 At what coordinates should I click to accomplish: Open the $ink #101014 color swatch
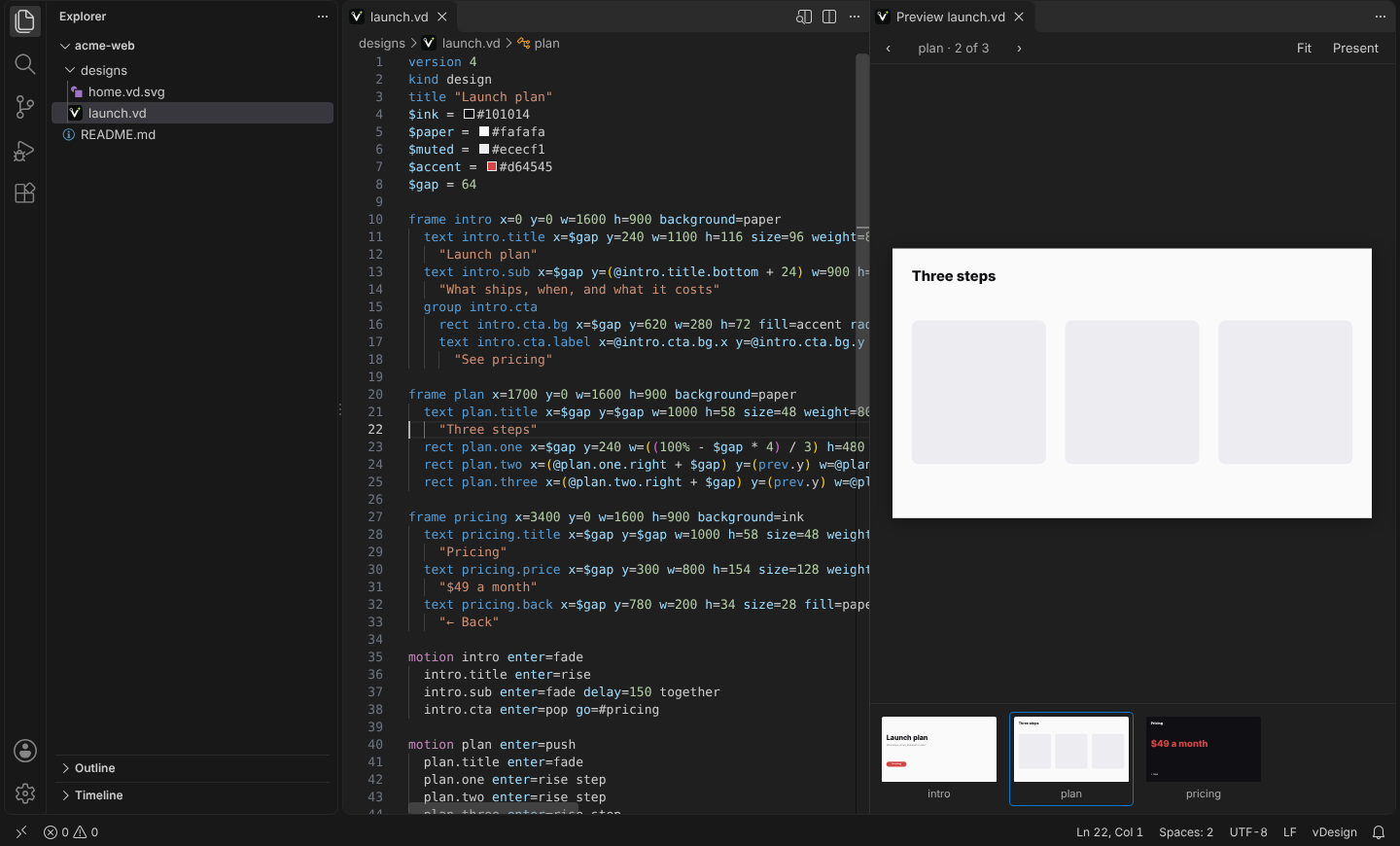(469, 115)
